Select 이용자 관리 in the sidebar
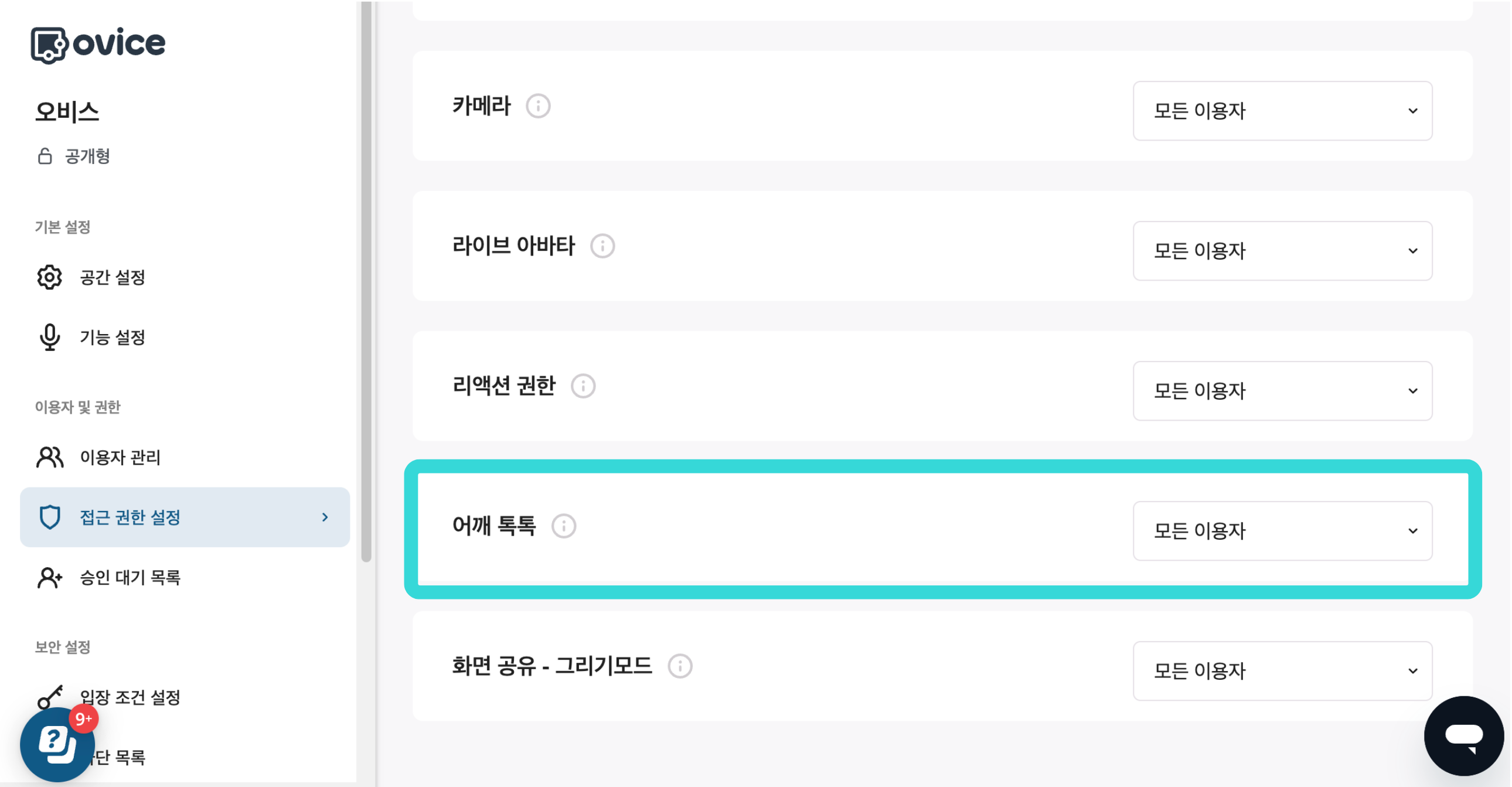The image size is (1512, 787). point(120,457)
